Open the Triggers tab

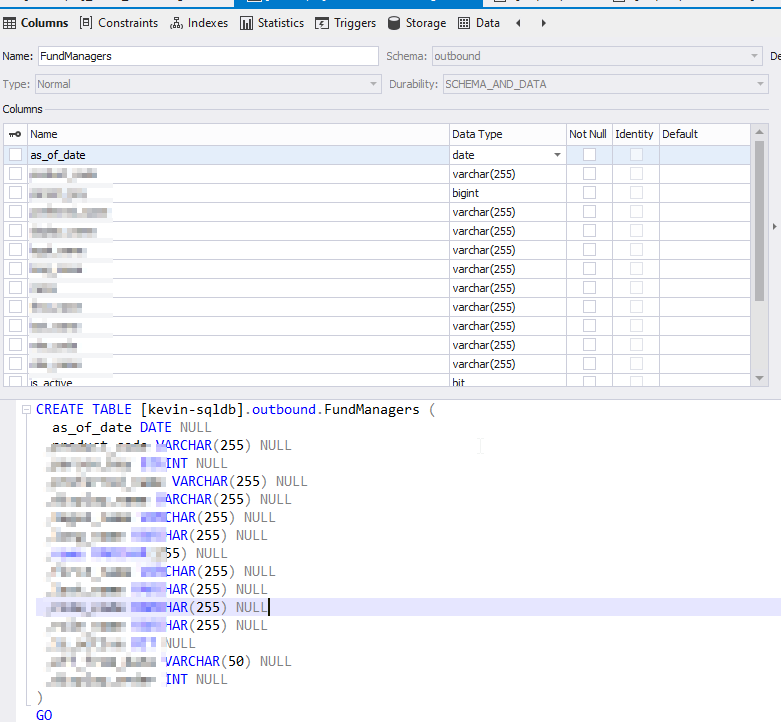[345, 23]
